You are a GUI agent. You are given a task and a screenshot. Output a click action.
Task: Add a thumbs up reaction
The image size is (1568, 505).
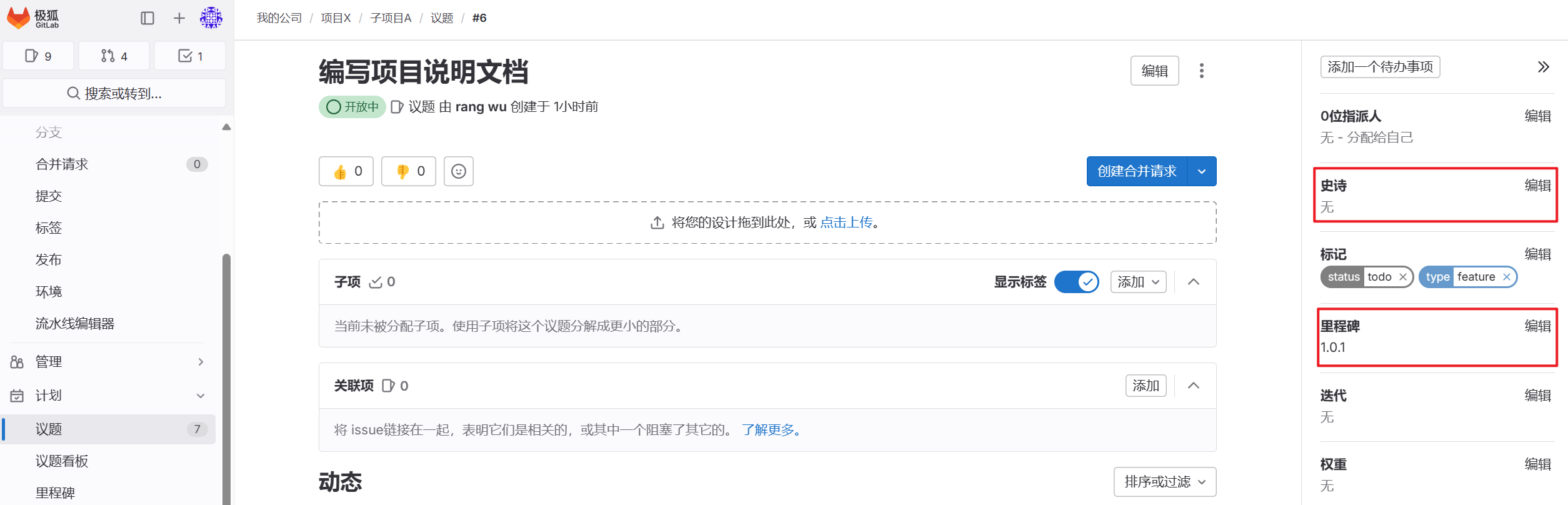tap(346, 171)
